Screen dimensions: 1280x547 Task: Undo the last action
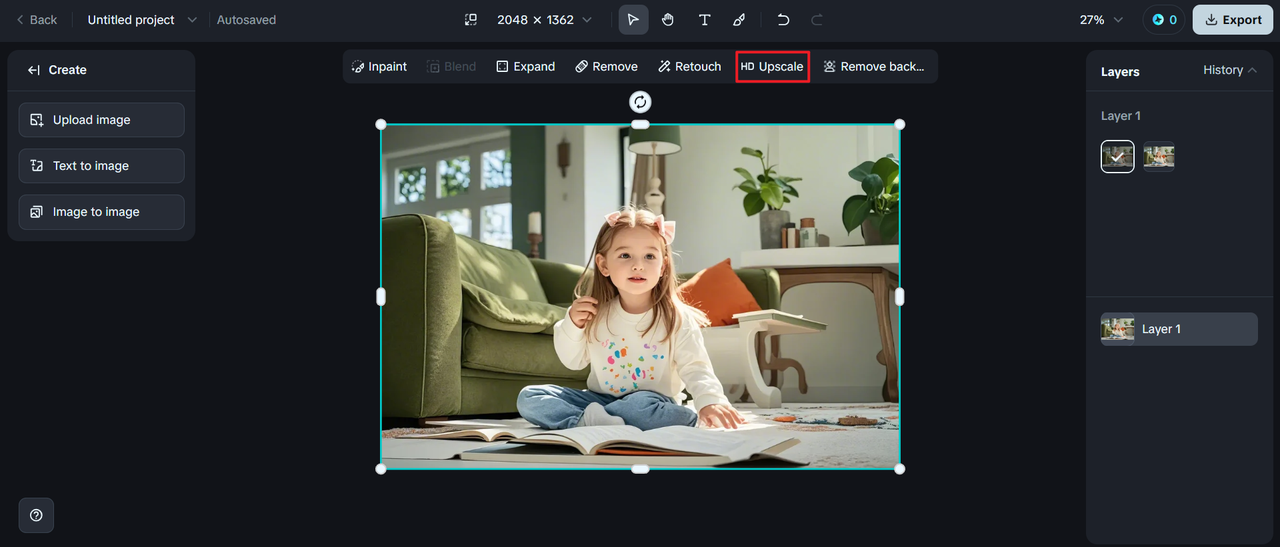pyautogui.click(x=783, y=20)
